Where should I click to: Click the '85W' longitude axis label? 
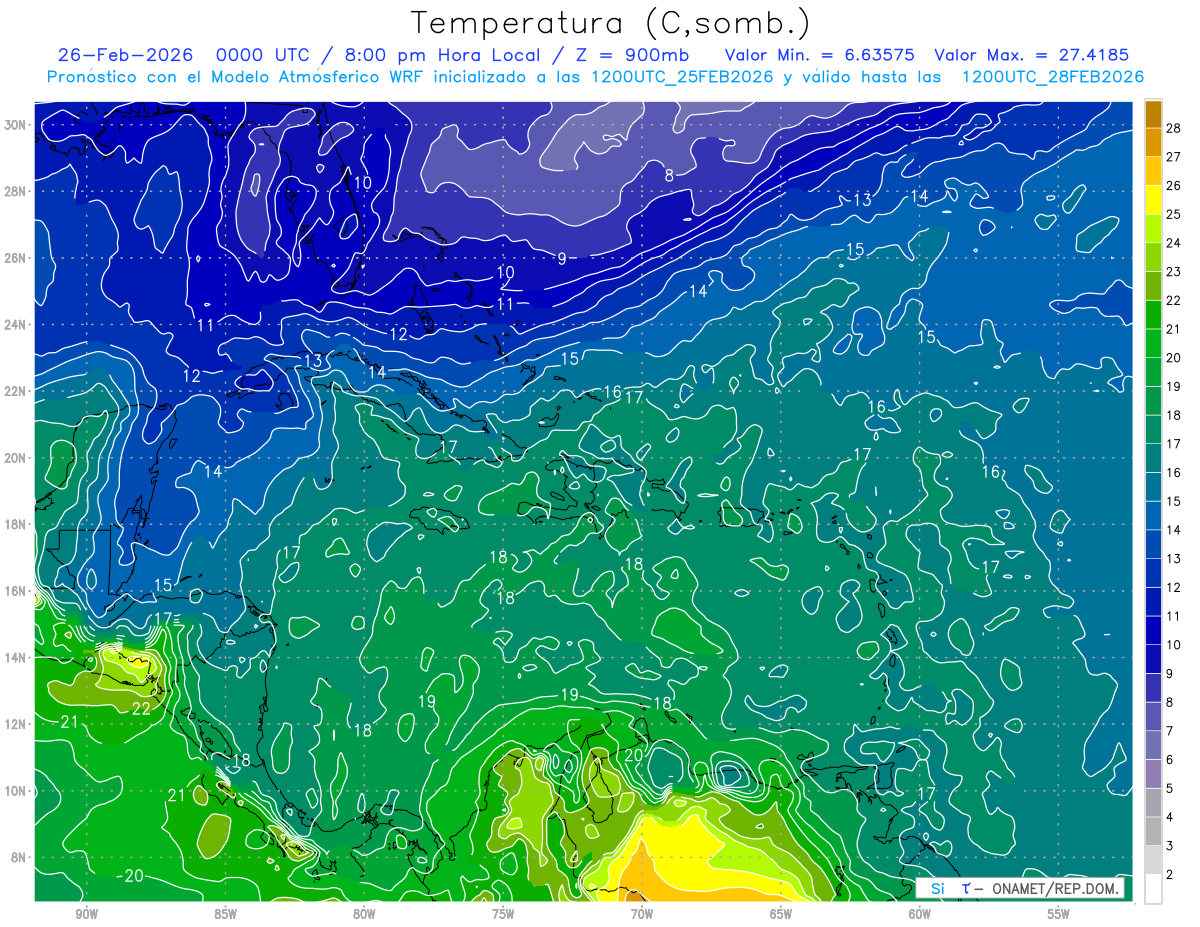click(x=225, y=914)
